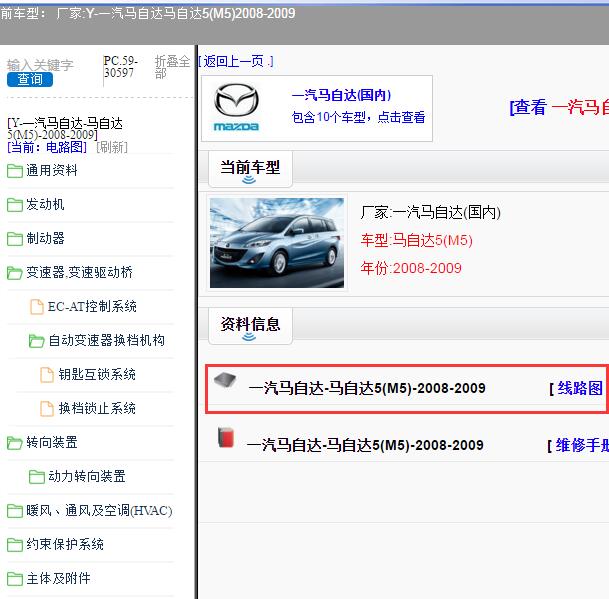Collapse the 转向装置 folder icon

click(x=15, y=442)
